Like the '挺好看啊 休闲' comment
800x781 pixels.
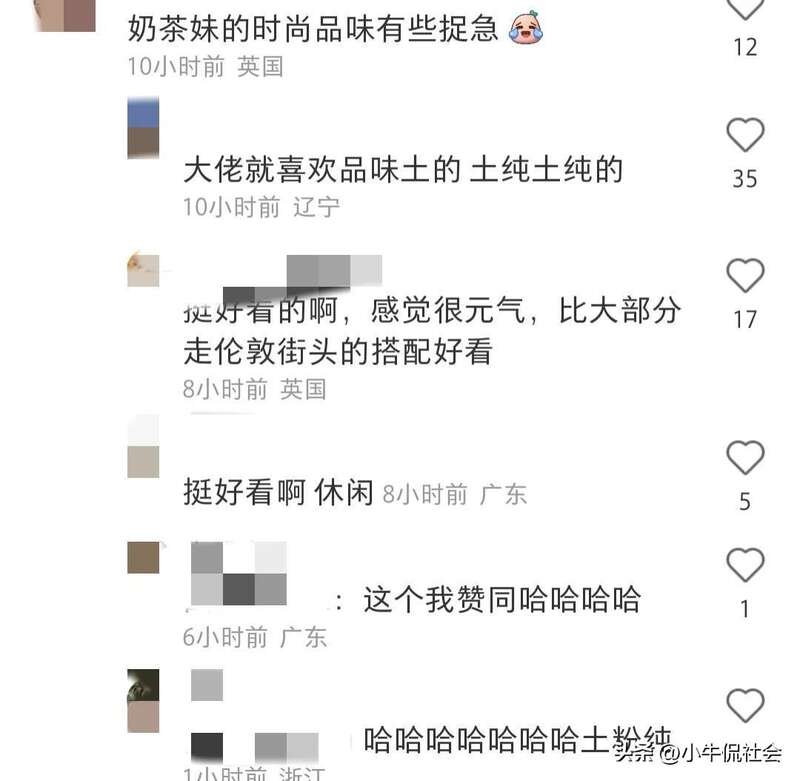745,457
